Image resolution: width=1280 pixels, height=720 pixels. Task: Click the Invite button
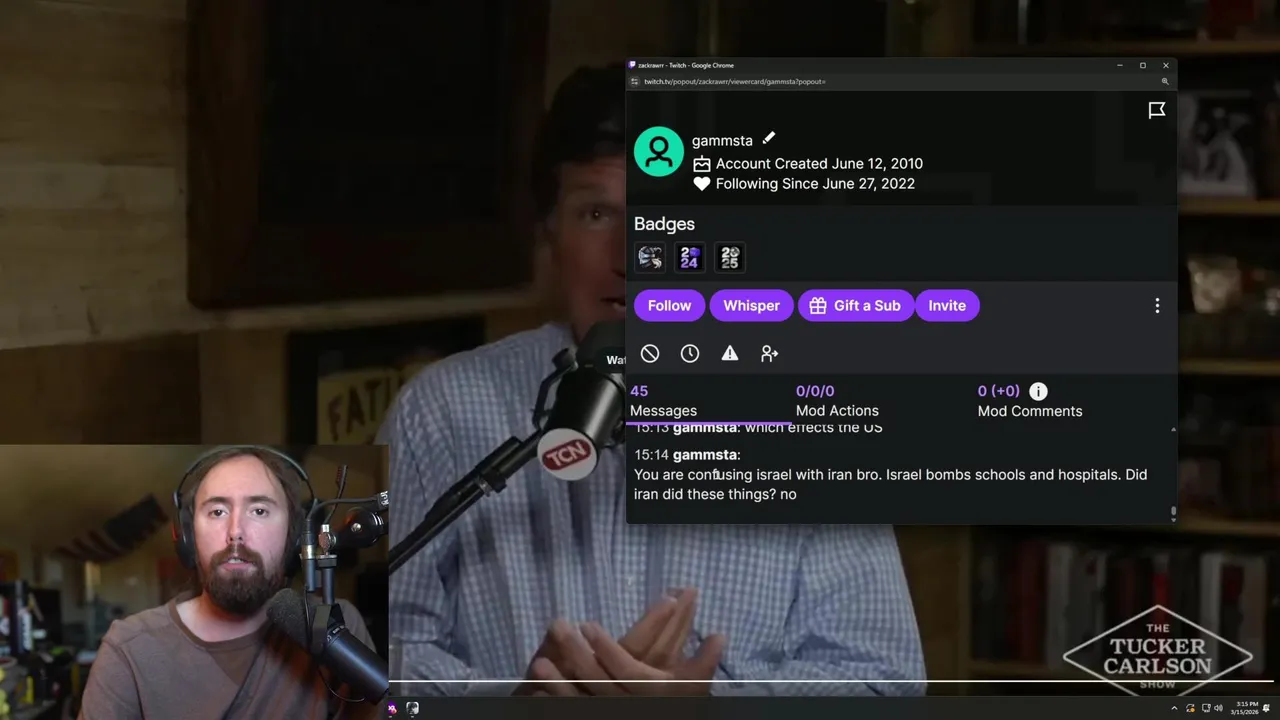click(947, 306)
